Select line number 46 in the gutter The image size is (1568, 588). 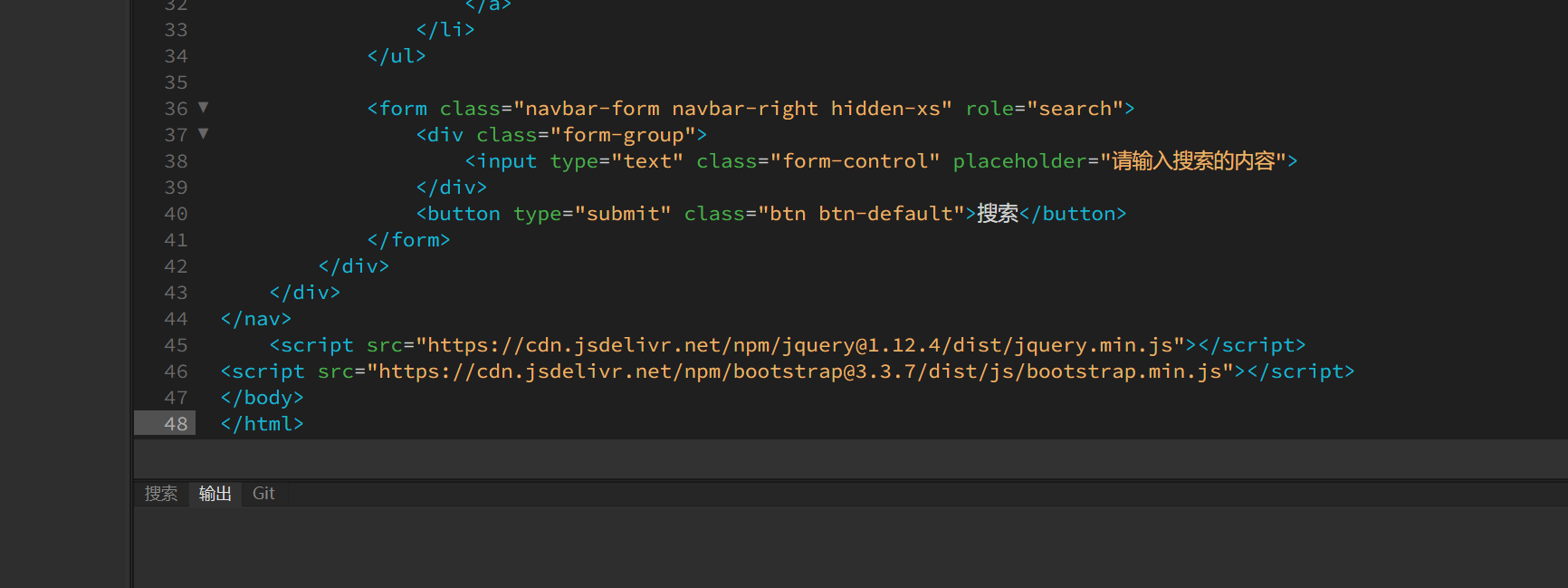[176, 371]
